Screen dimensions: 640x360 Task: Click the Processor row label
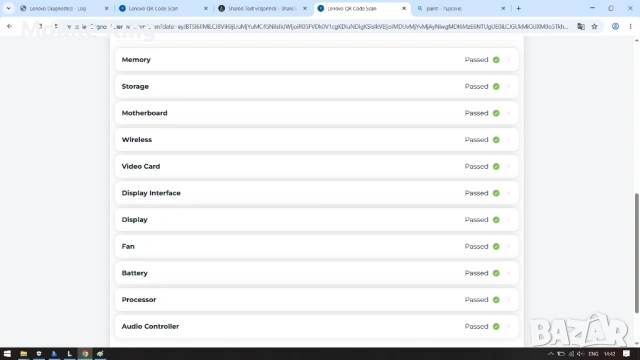[x=139, y=300]
